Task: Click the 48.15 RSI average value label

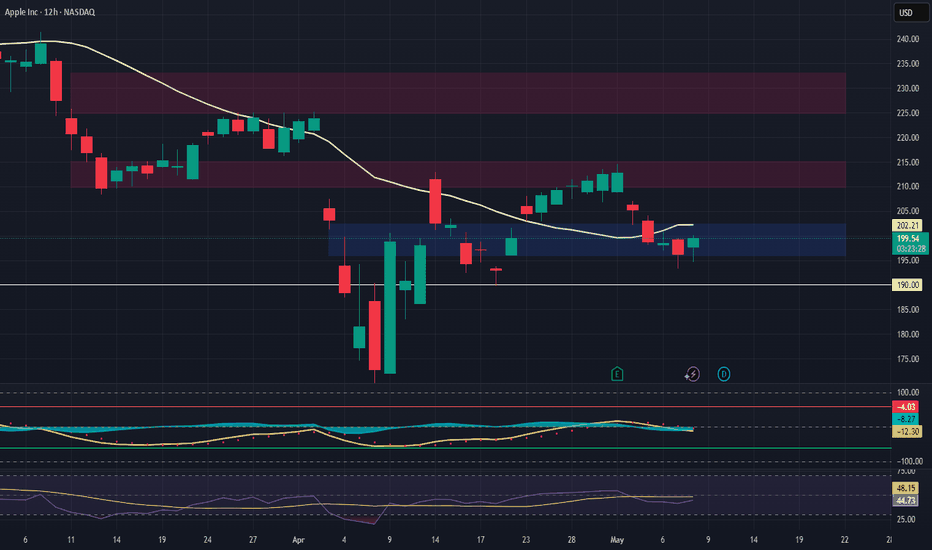Action: [x=905, y=488]
